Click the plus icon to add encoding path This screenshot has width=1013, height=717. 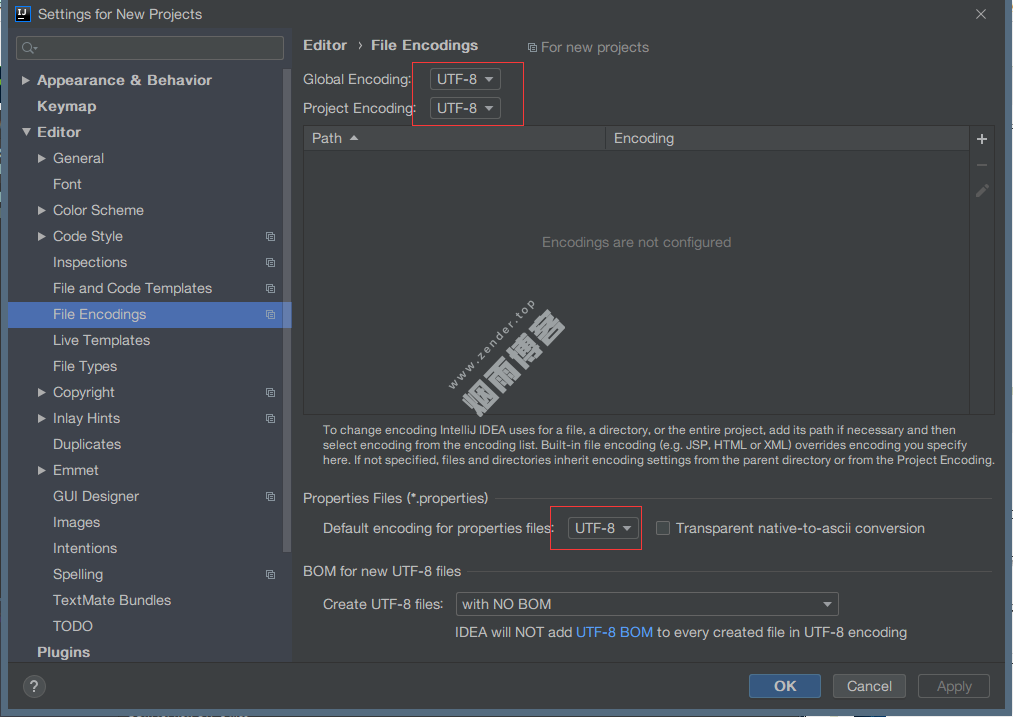coord(981,139)
